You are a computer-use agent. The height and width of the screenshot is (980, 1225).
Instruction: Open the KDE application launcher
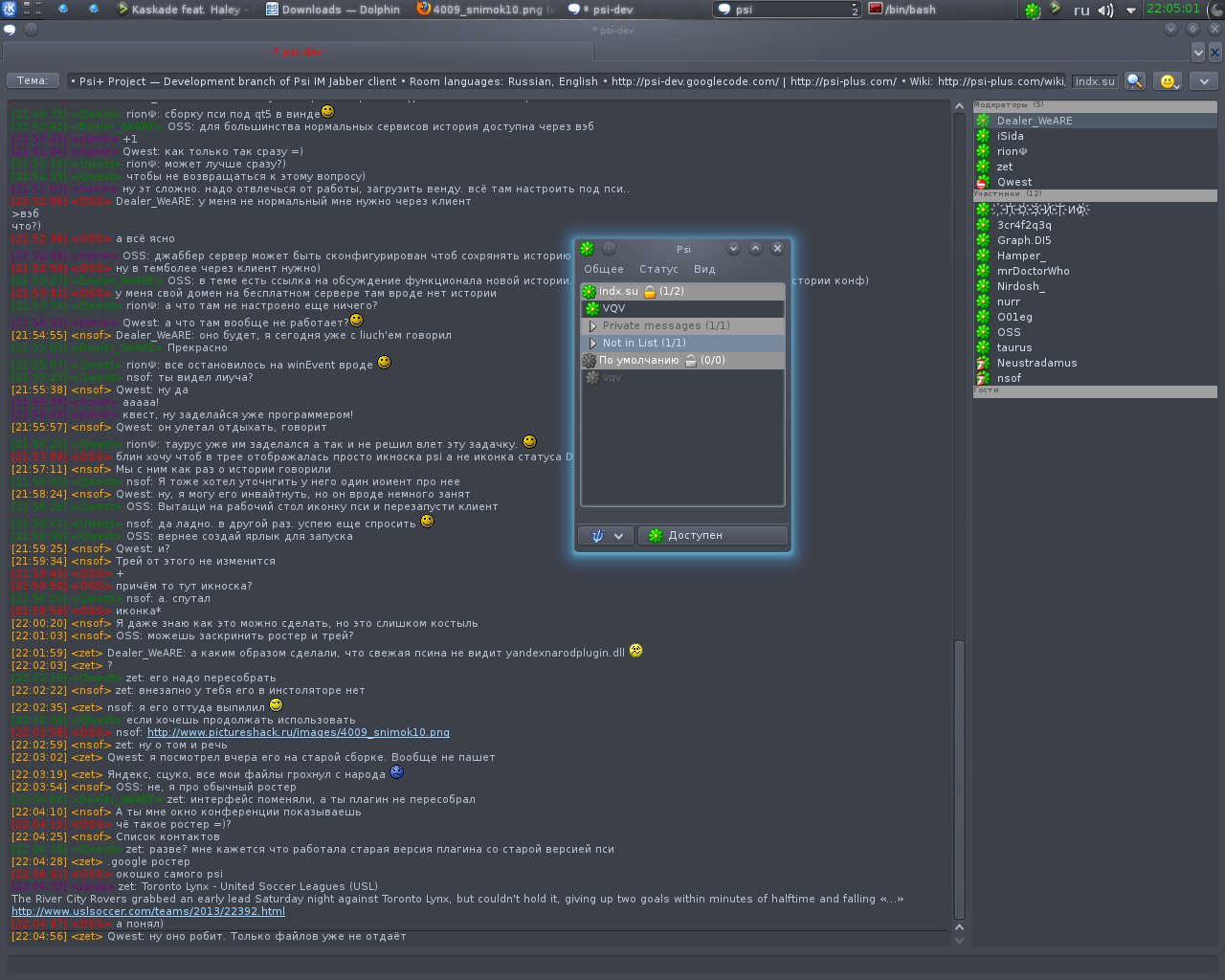(x=9, y=9)
